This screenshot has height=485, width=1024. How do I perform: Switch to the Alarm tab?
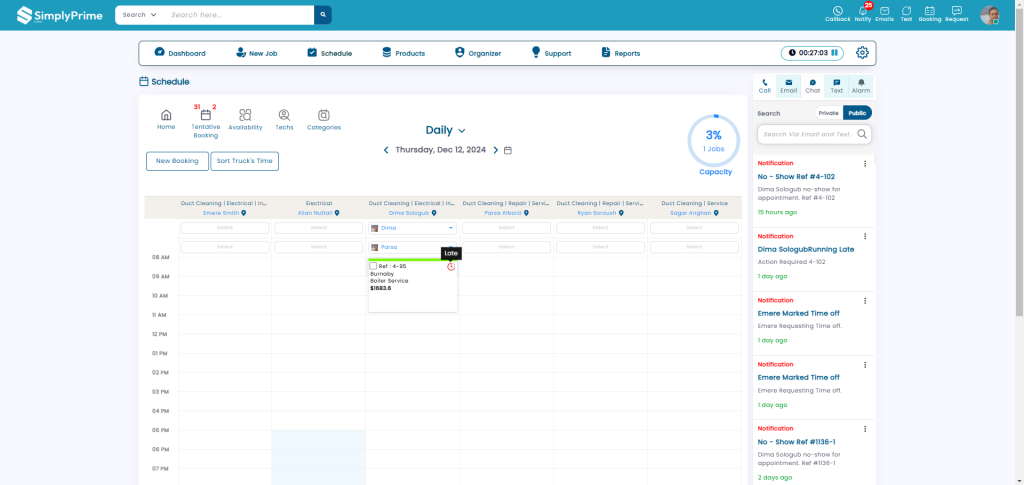click(x=861, y=86)
